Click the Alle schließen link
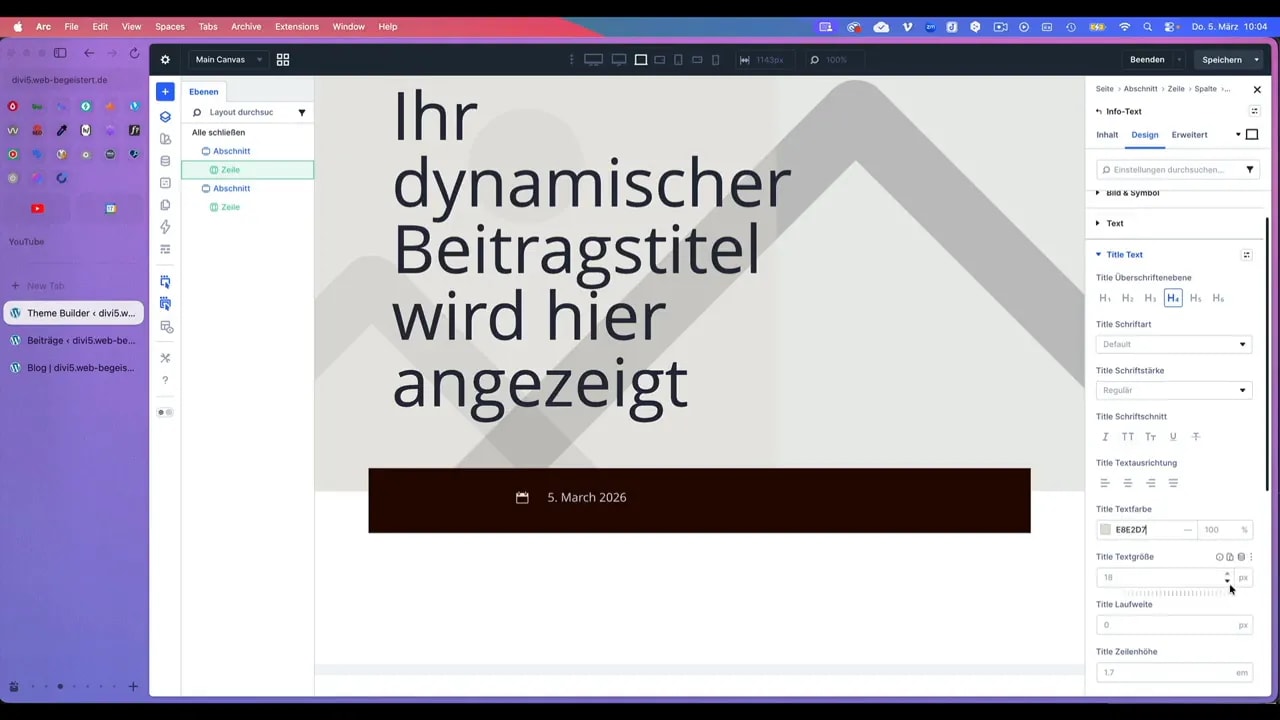The height and width of the screenshot is (720, 1280). coord(218,132)
